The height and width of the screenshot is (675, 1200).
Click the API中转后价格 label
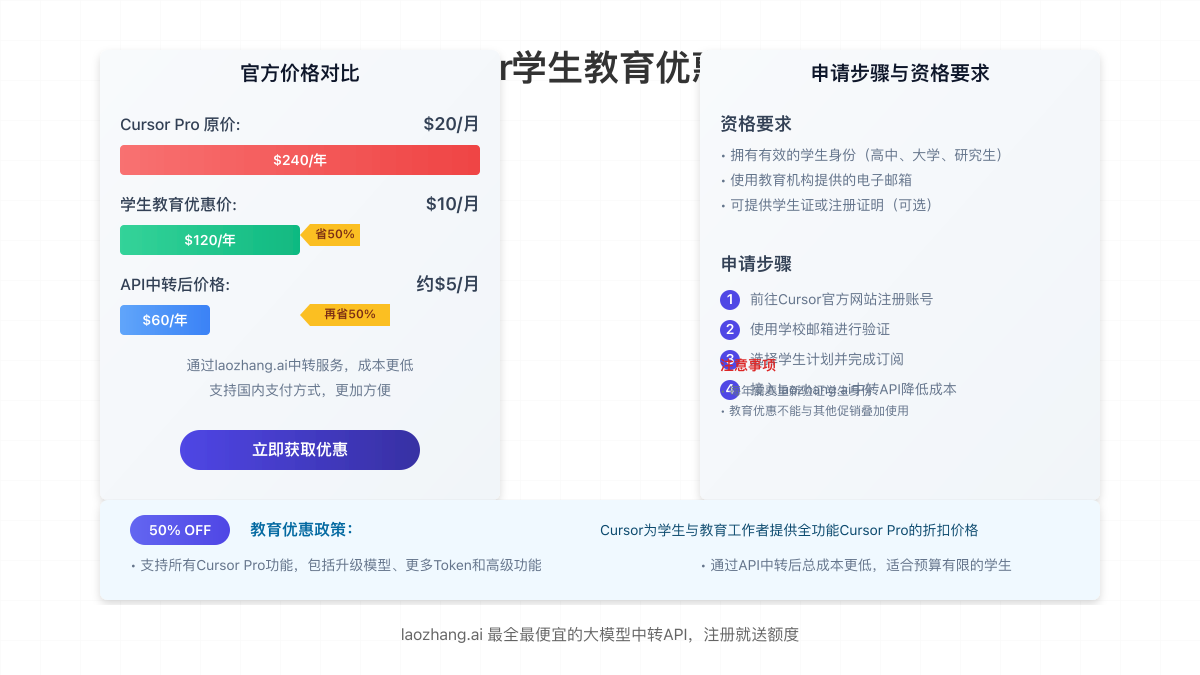coord(175,285)
